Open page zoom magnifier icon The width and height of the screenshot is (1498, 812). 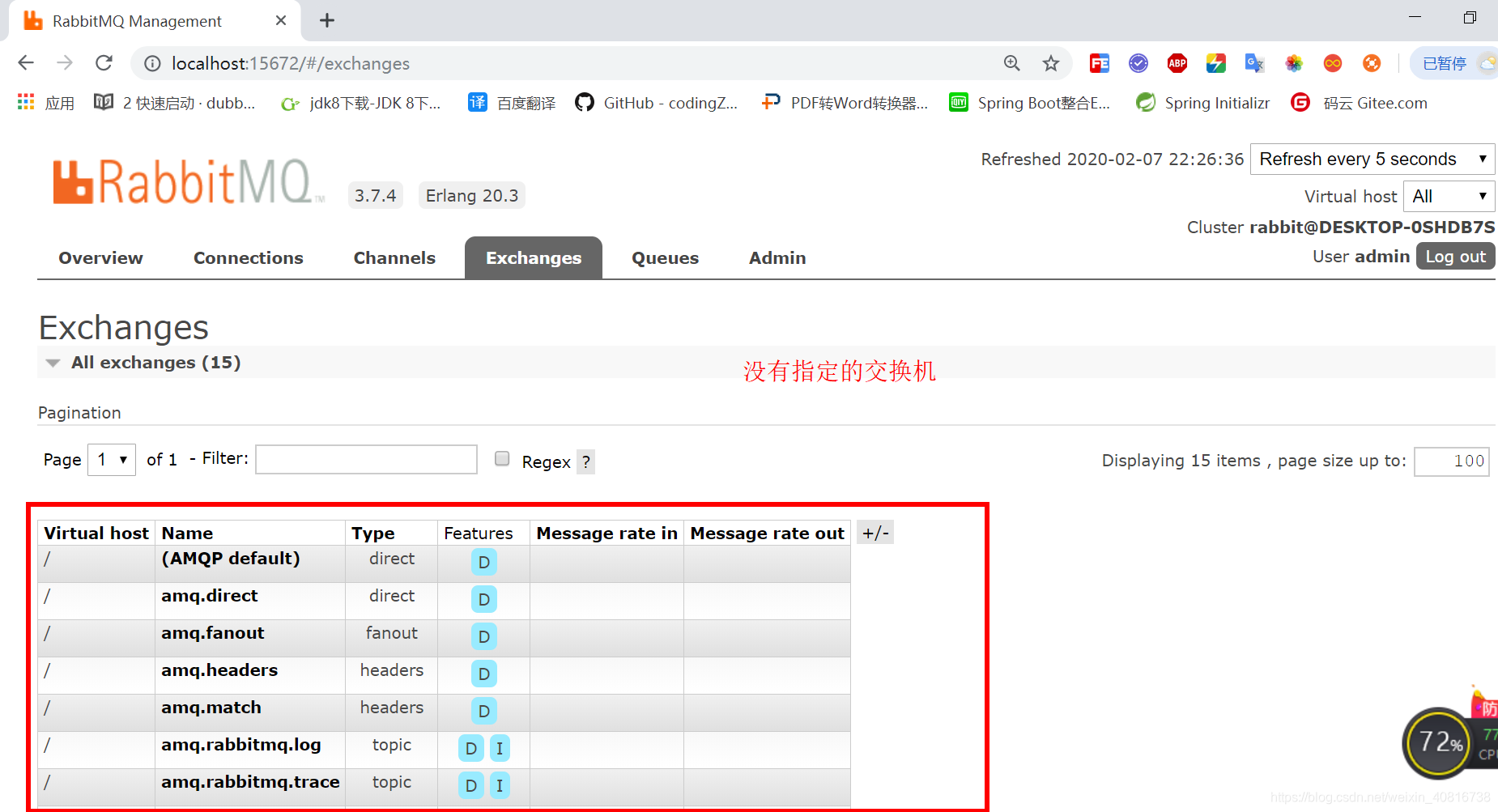[1011, 63]
